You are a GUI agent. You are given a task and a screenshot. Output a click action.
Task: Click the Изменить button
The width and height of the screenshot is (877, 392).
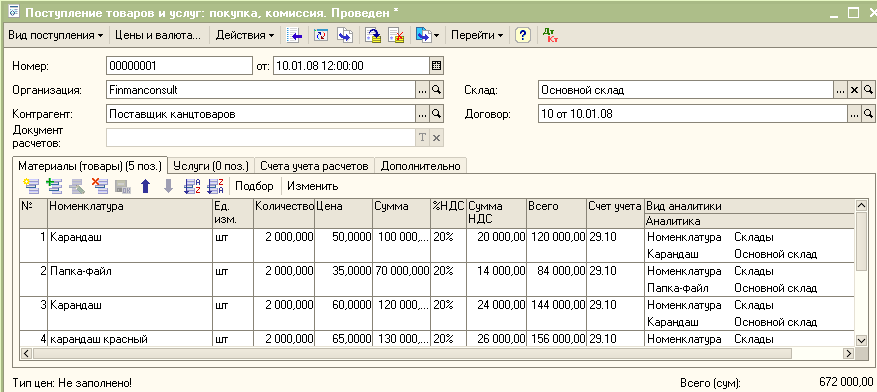point(313,186)
